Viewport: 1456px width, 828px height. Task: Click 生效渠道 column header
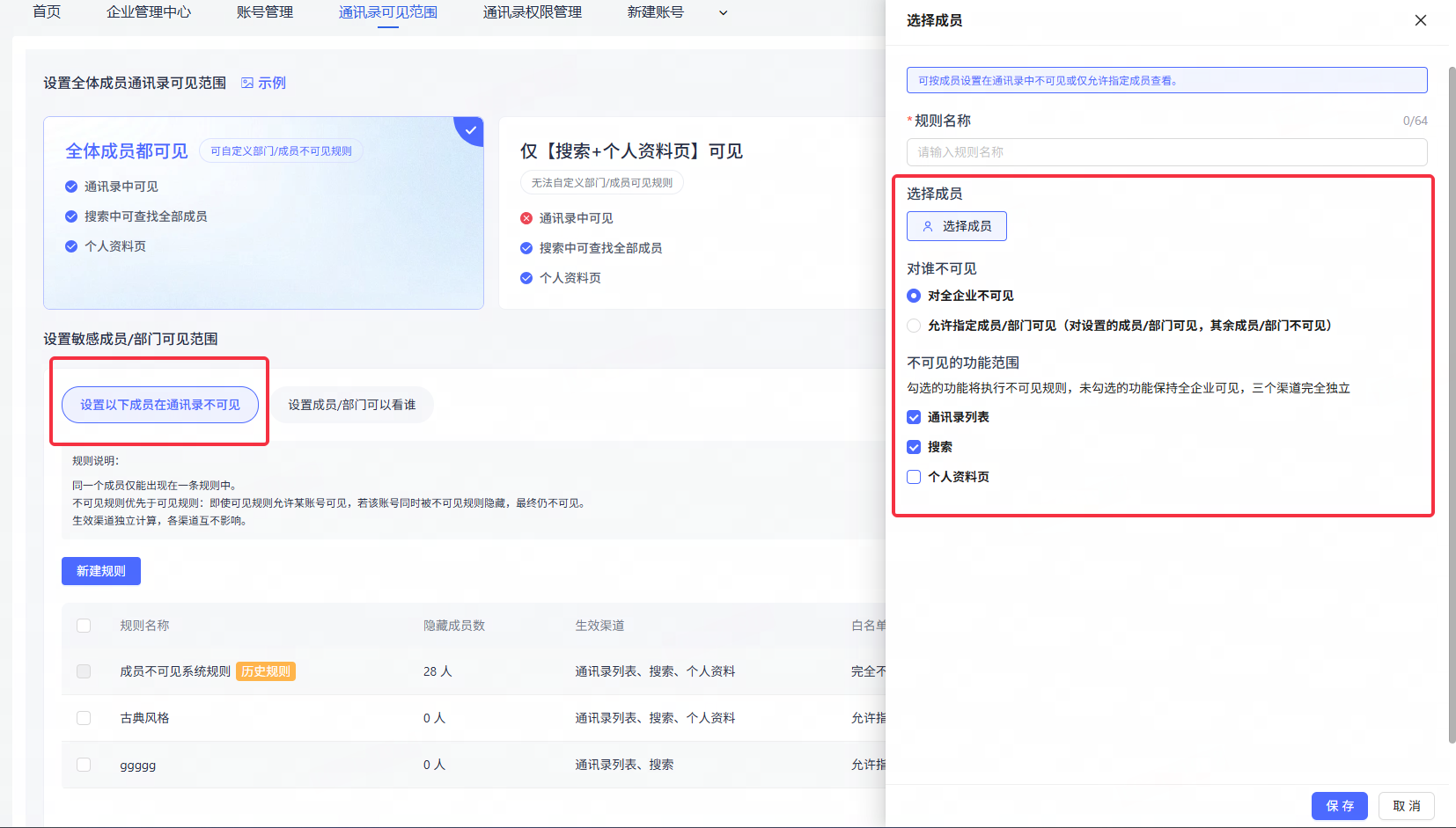[x=599, y=626]
